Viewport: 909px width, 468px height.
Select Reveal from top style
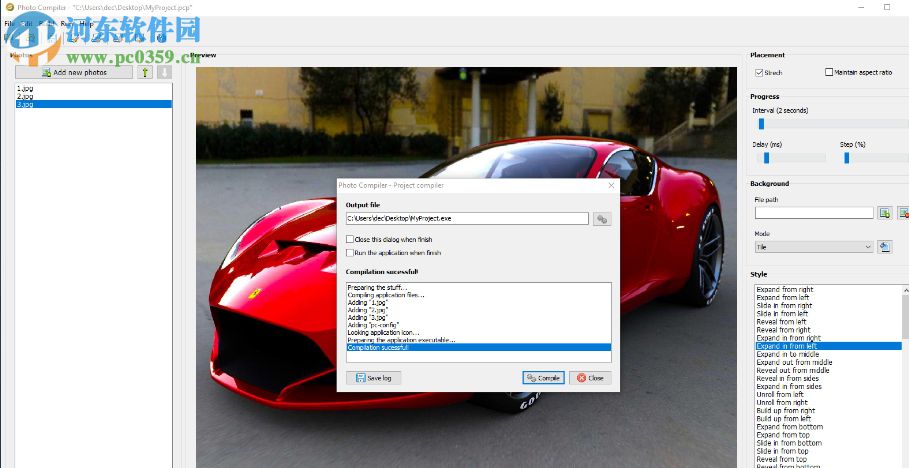[x=781, y=459]
